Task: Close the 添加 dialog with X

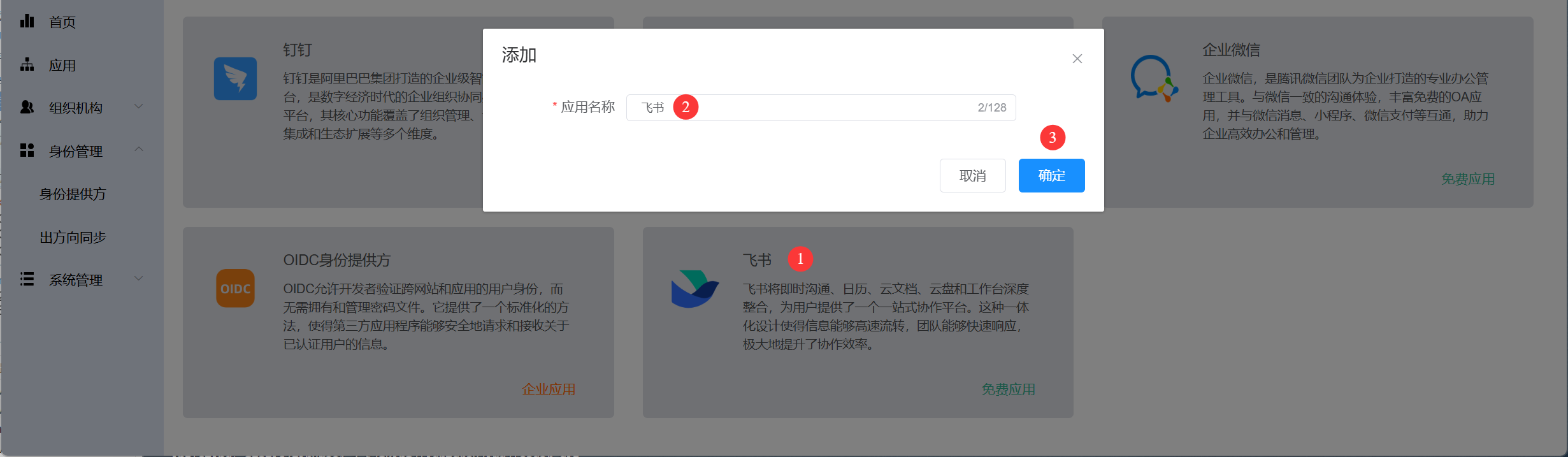Action: [1077, 59]
